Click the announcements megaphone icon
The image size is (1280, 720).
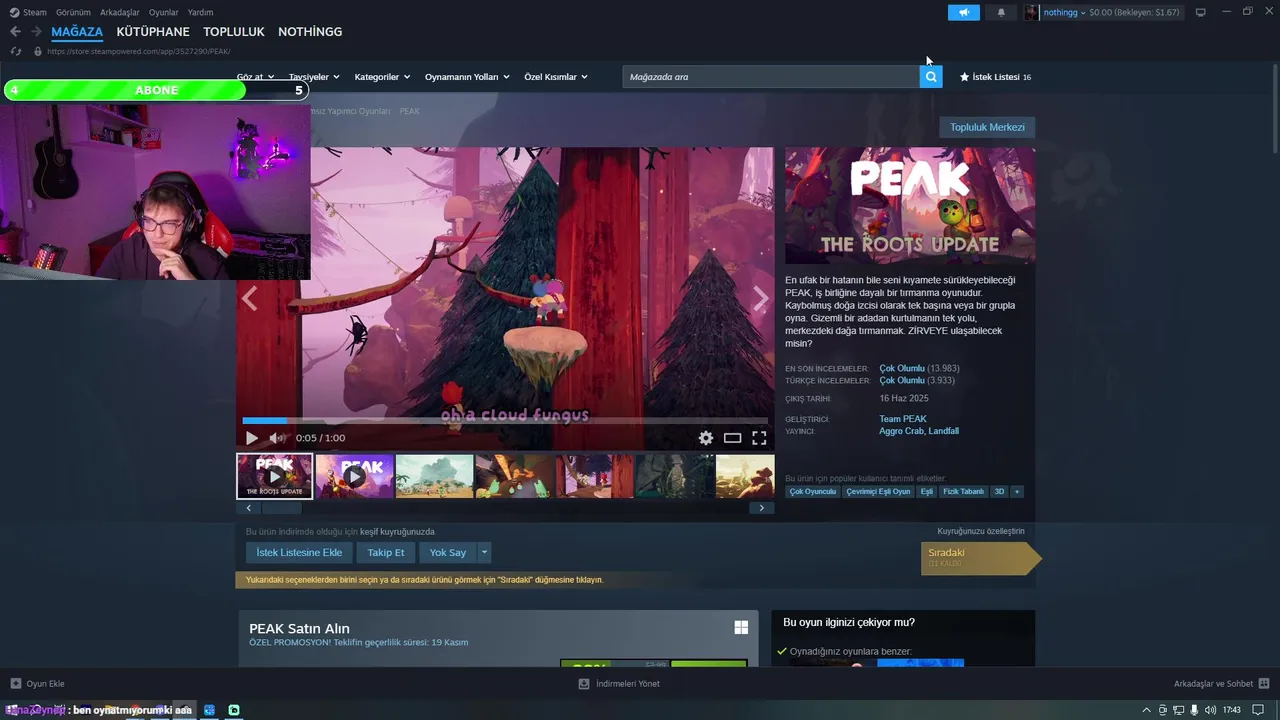tap(964, 12)
